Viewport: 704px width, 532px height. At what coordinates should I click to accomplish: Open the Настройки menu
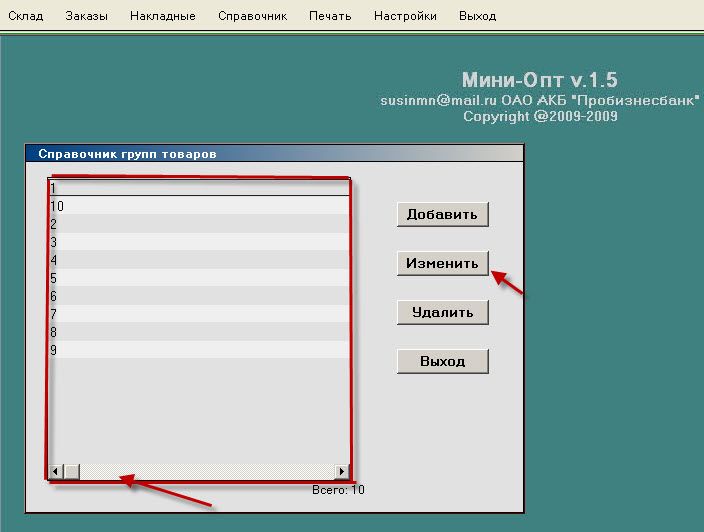405,16
